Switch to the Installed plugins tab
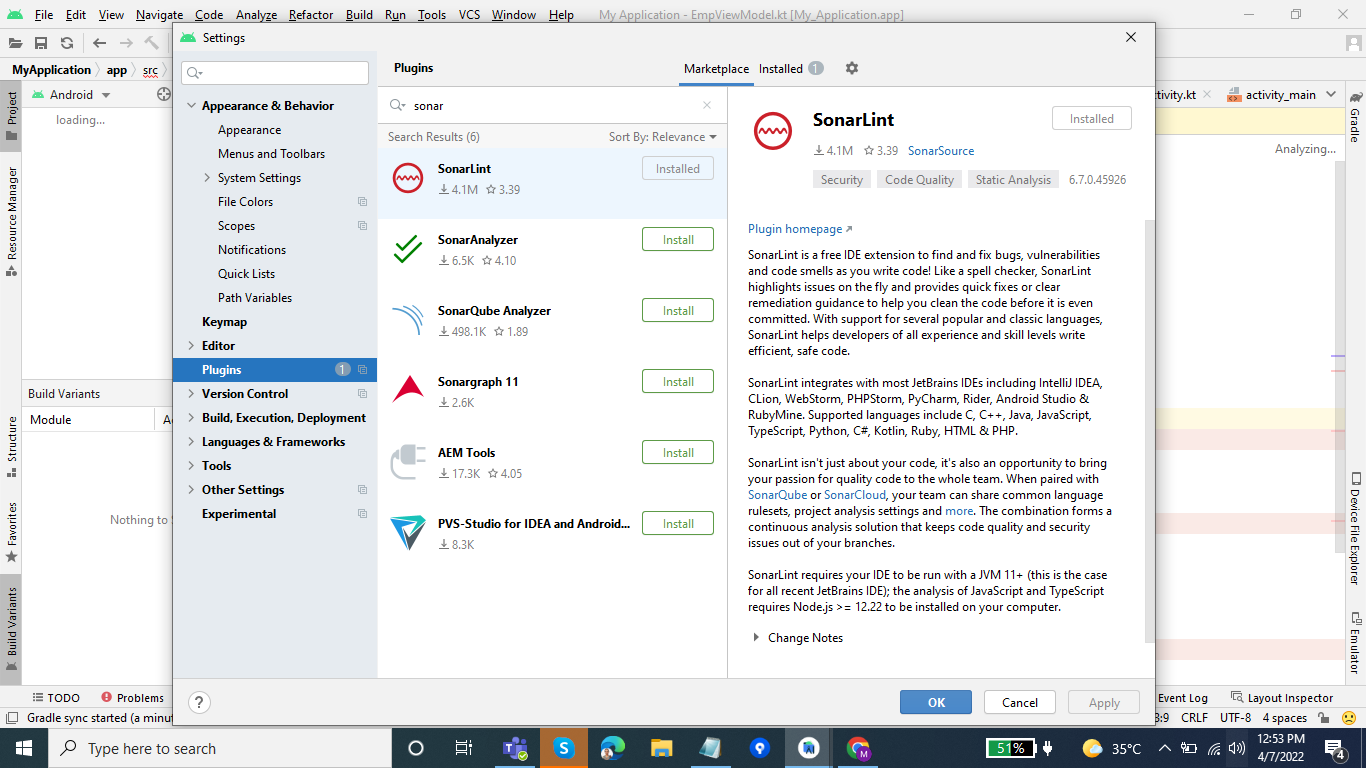Screen dimensions: 1366x768 tap(780, 68)
